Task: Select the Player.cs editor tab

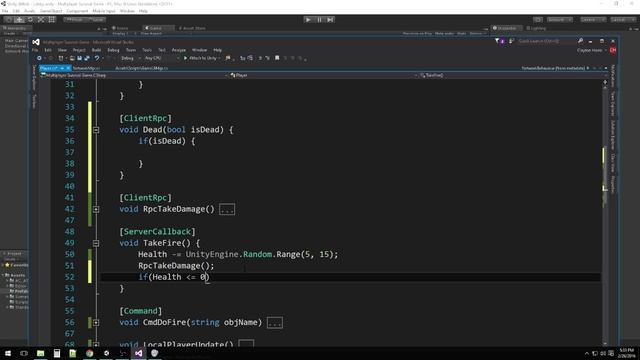Action: pyautogui.click(x=55, y=68)
